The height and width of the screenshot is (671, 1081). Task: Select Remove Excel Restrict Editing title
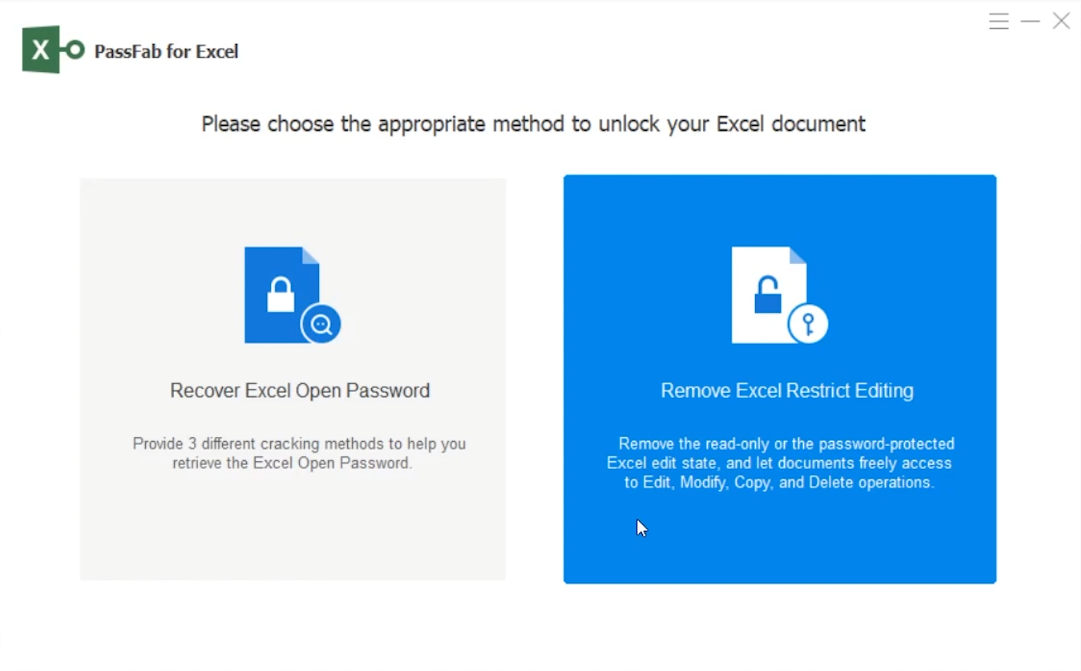point(787,391)
